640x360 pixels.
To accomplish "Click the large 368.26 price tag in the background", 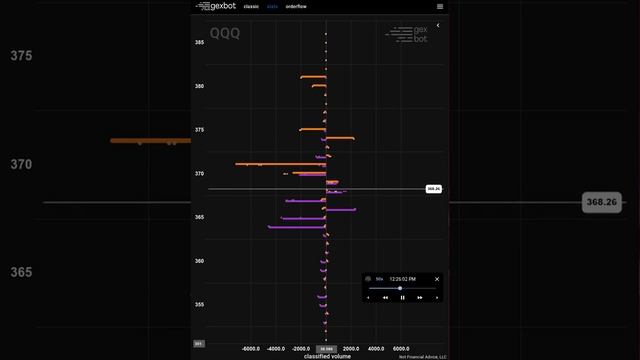I will coord(602,202).
